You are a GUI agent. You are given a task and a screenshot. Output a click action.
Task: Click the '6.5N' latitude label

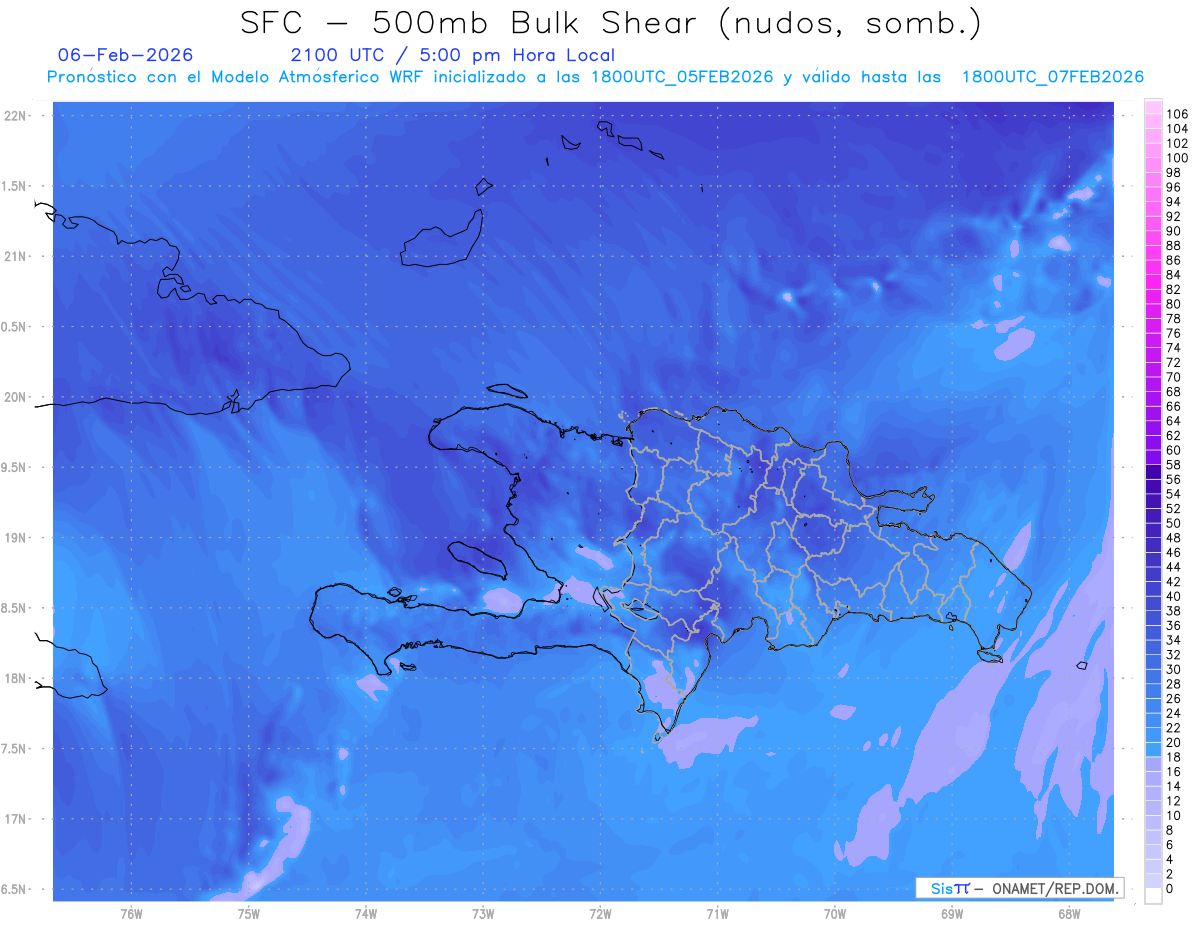[15, 889]
